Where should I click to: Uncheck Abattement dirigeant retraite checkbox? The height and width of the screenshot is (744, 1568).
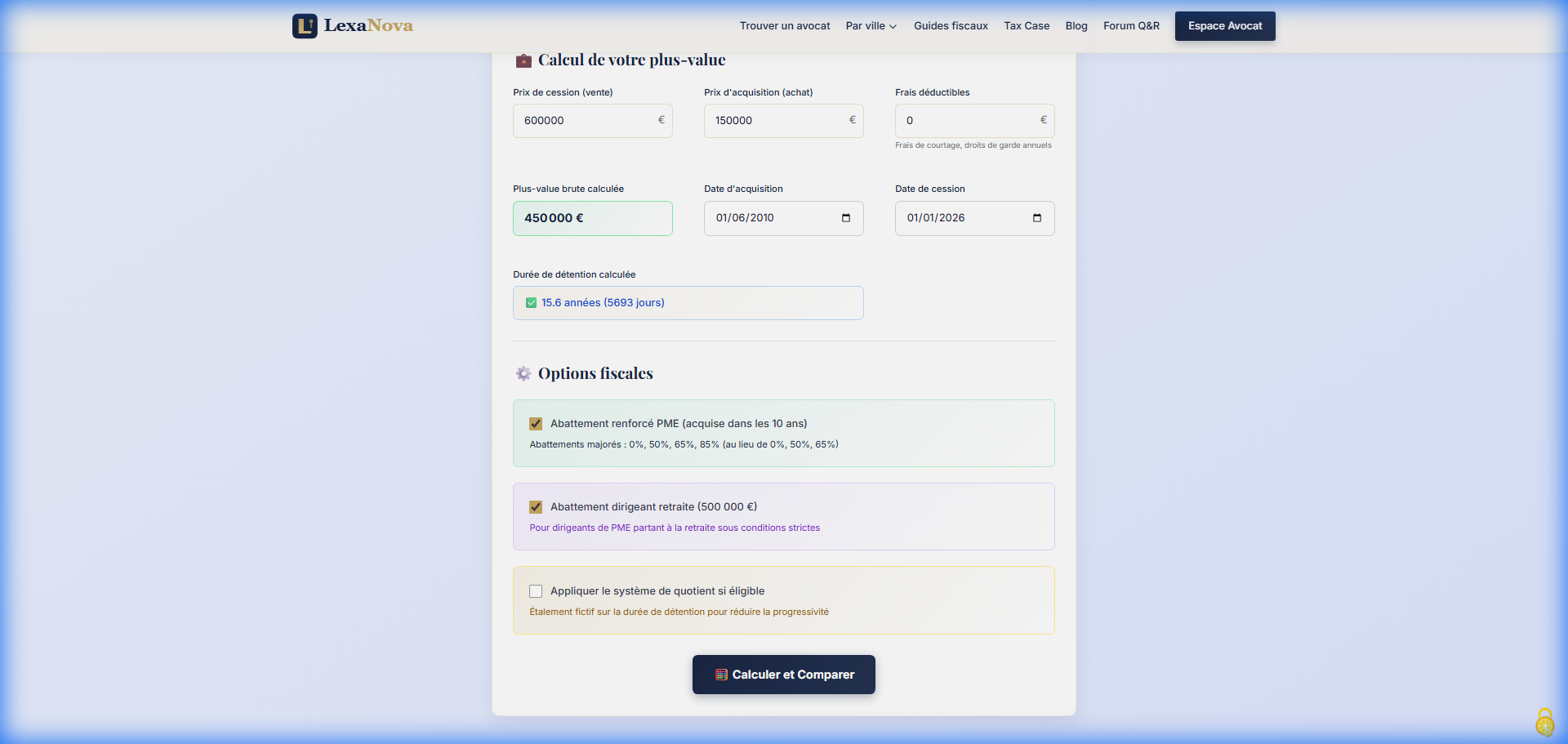(536, 507)
